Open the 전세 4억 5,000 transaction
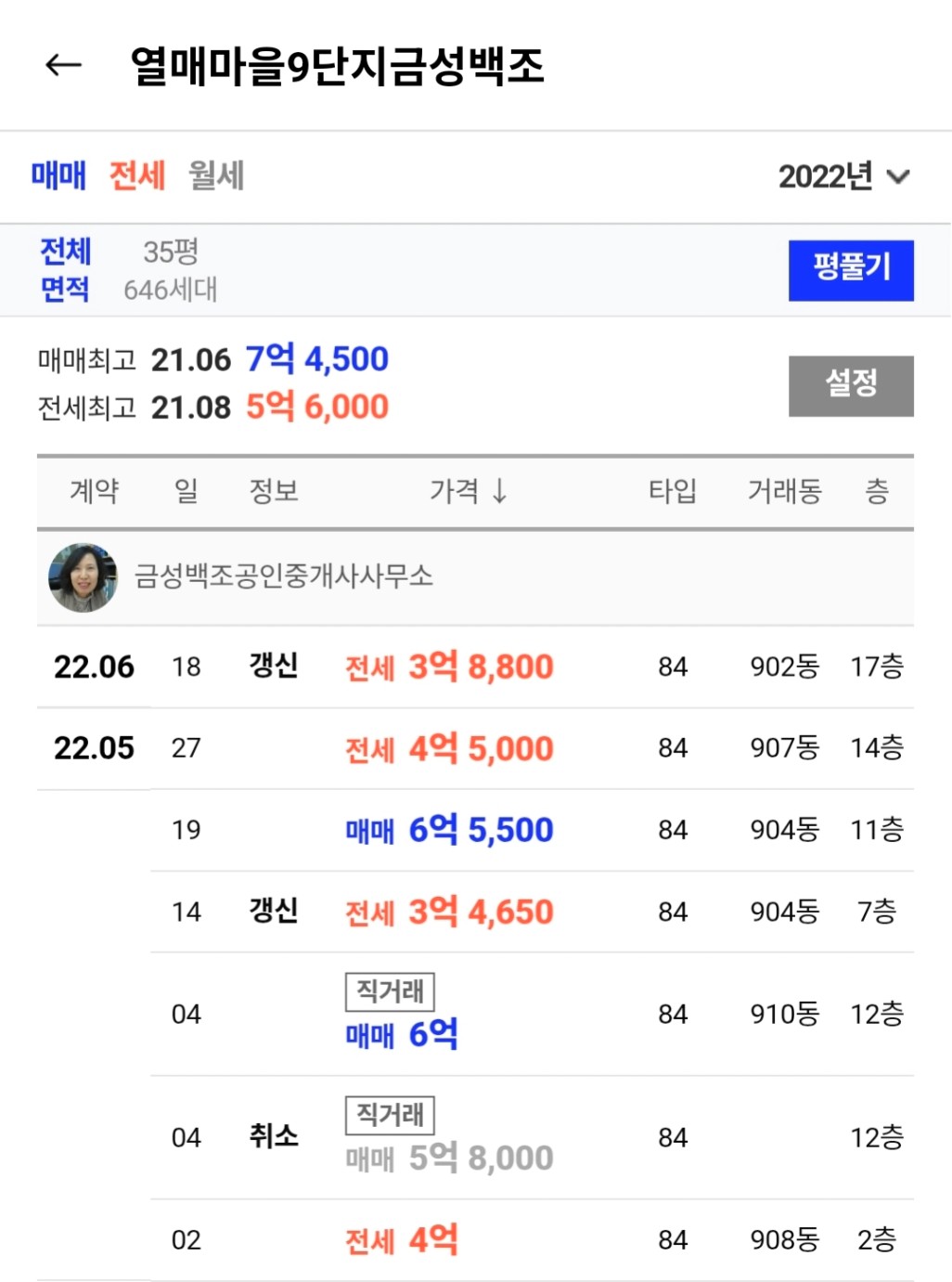Viewport: 952px width, 1282px height. (x=449, y=748)
